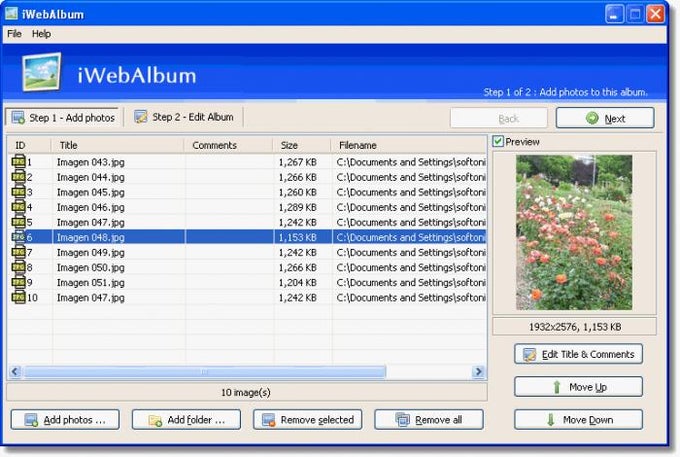Select the Imagen 046.jpg title
The image size is (680, 457).
tap(91, 207)
